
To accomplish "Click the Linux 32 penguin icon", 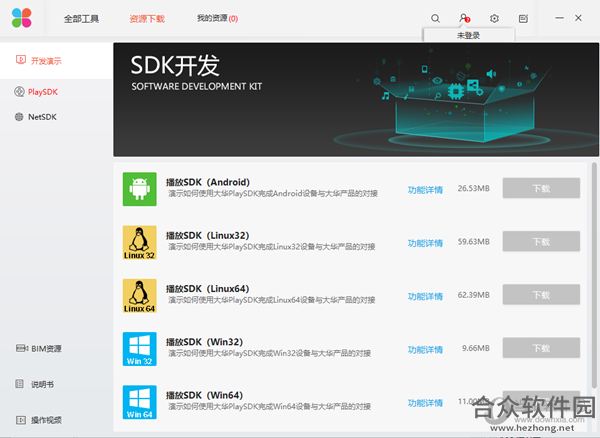I will [x=139, y=242].
